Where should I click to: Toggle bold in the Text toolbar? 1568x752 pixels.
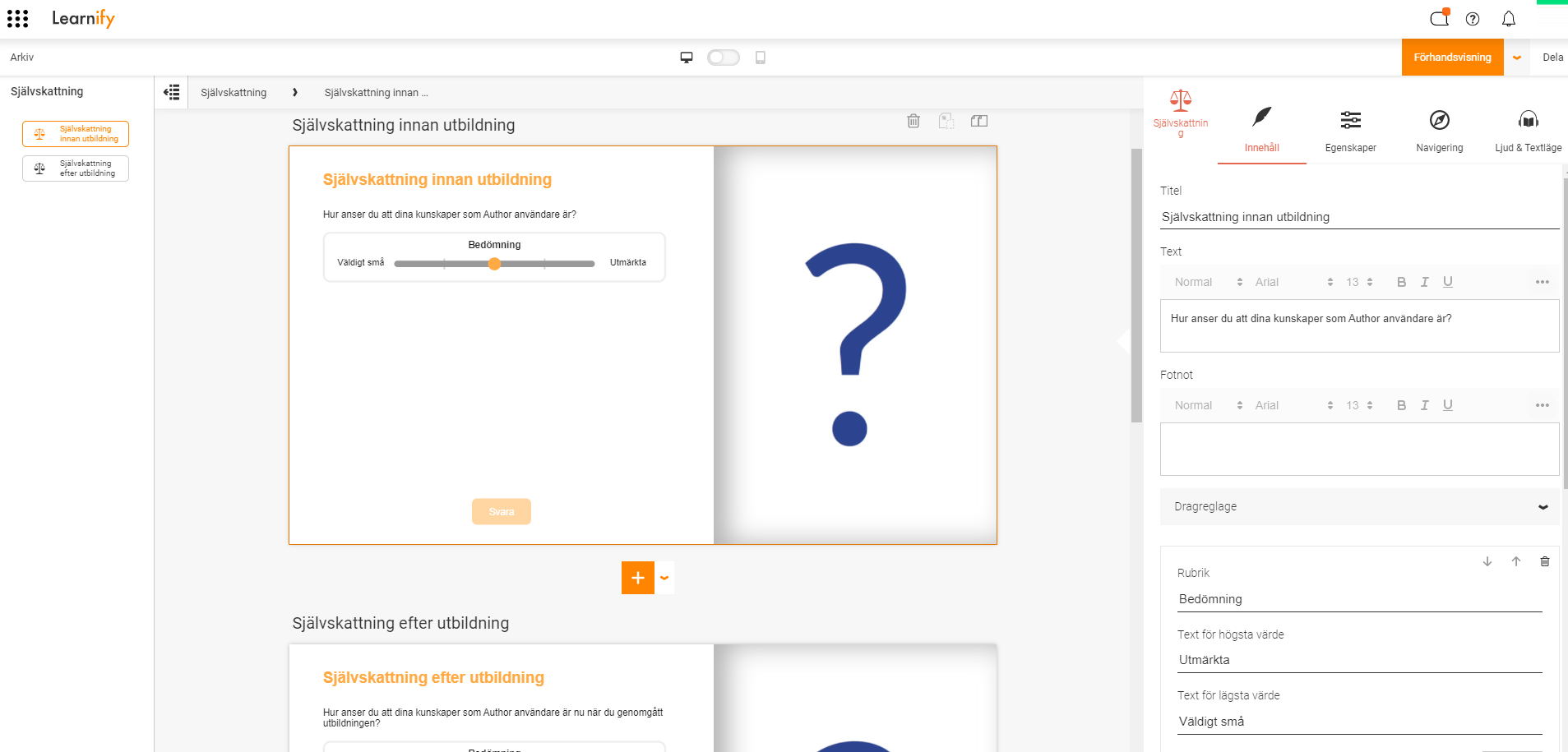[1401, 282]
